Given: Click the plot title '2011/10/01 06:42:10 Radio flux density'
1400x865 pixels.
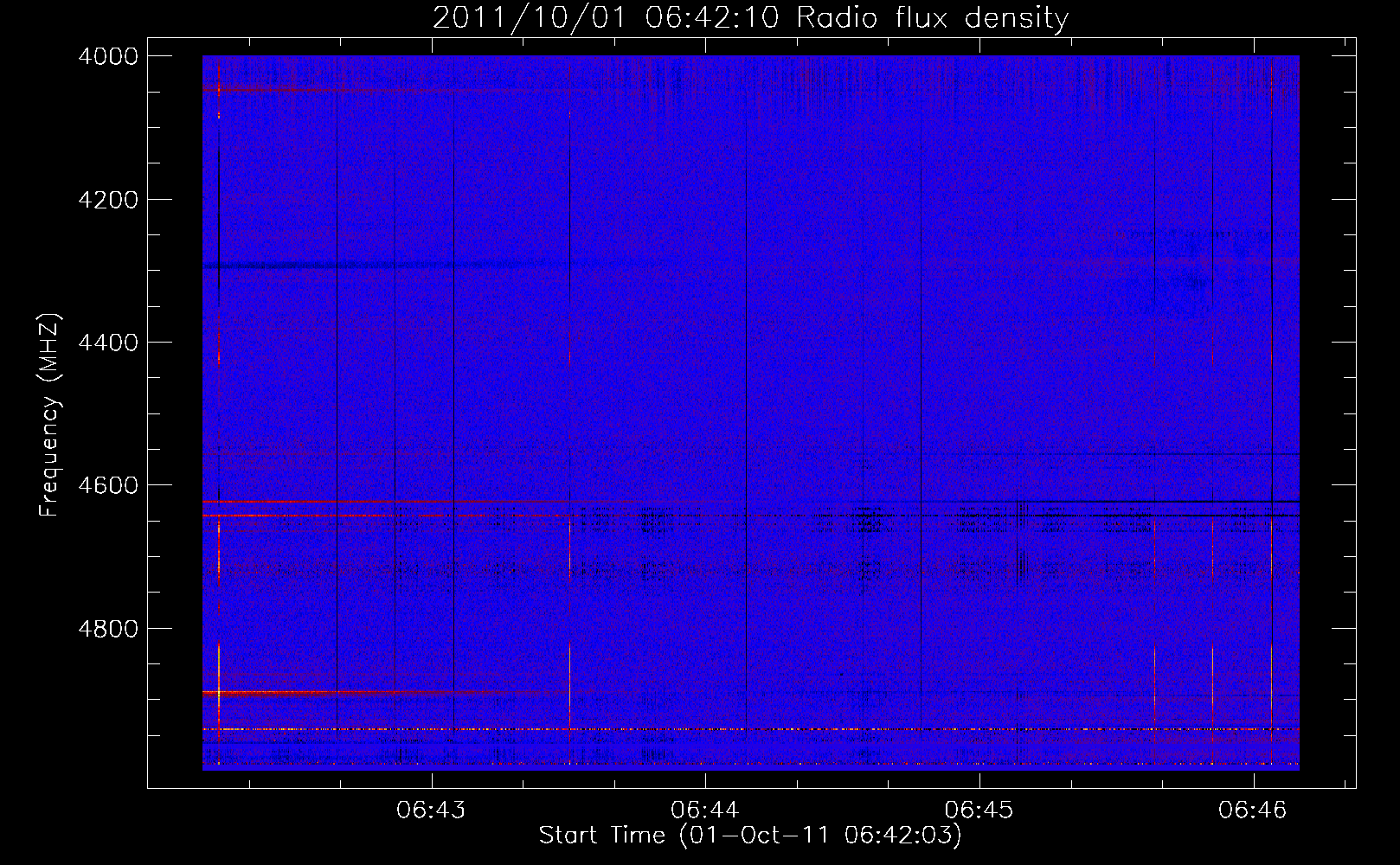Looking at the screenshot, I should (751, 18).
